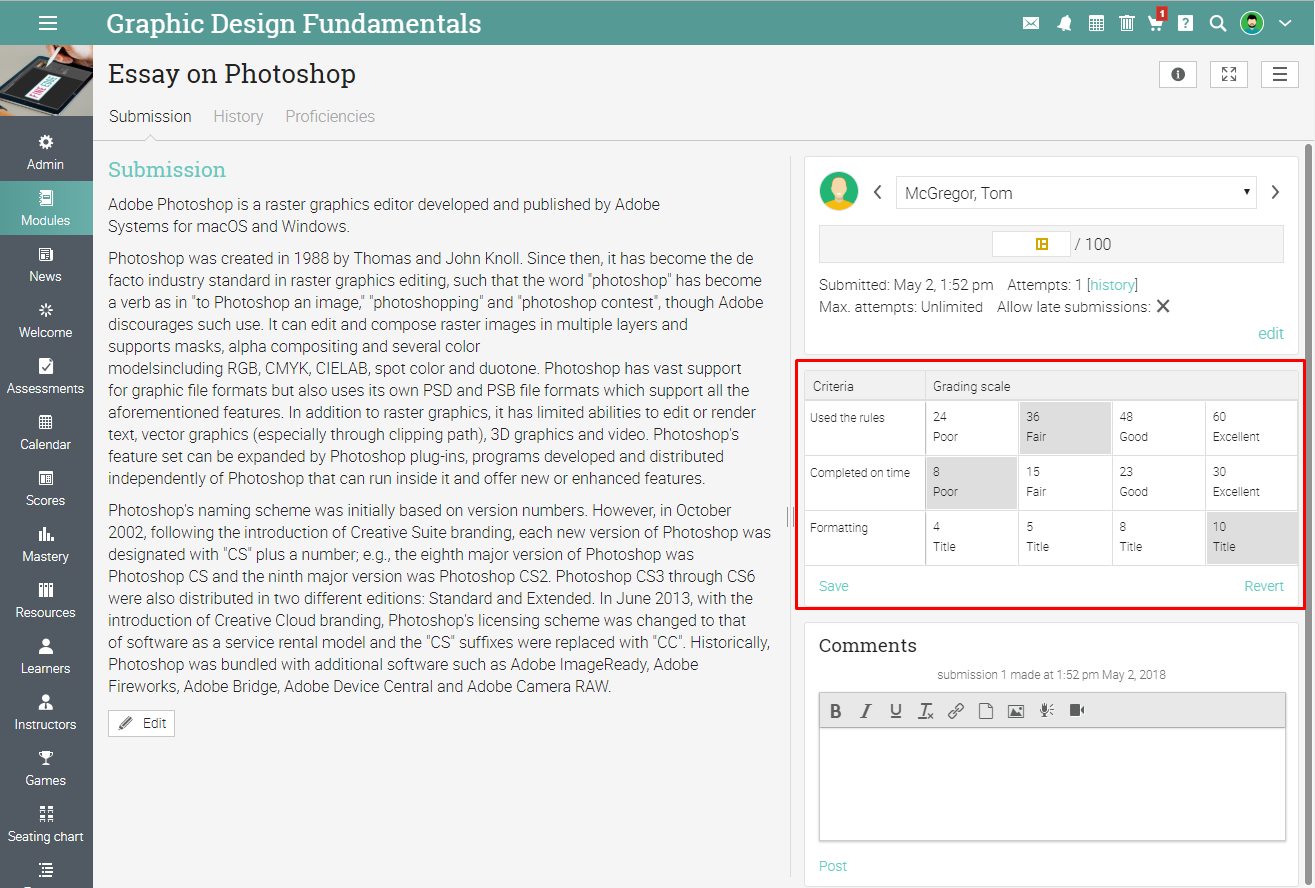Screen dimensions: 1315x888
Task: Insert an image into the comment
Action: (1016, 711)
